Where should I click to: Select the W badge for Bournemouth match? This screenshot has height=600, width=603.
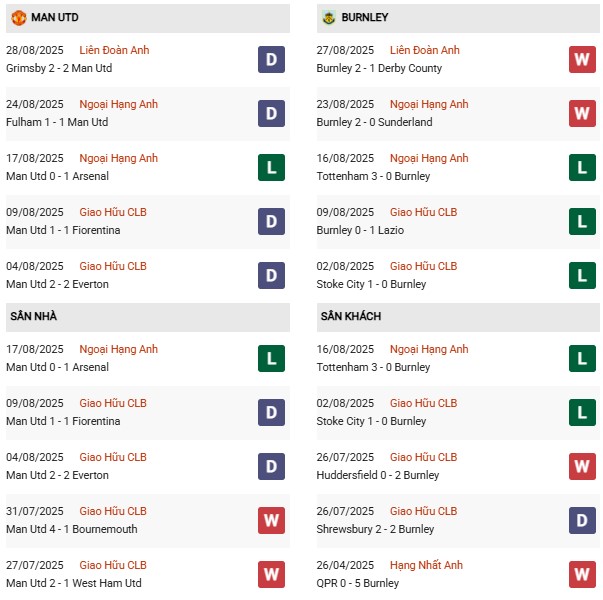[x=270, y=520]
